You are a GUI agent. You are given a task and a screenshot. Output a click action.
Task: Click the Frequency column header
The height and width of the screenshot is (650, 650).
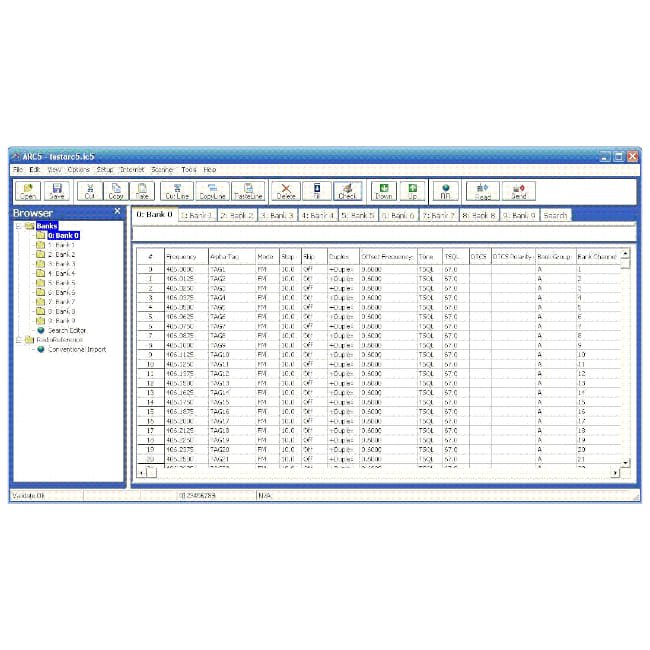182,257
